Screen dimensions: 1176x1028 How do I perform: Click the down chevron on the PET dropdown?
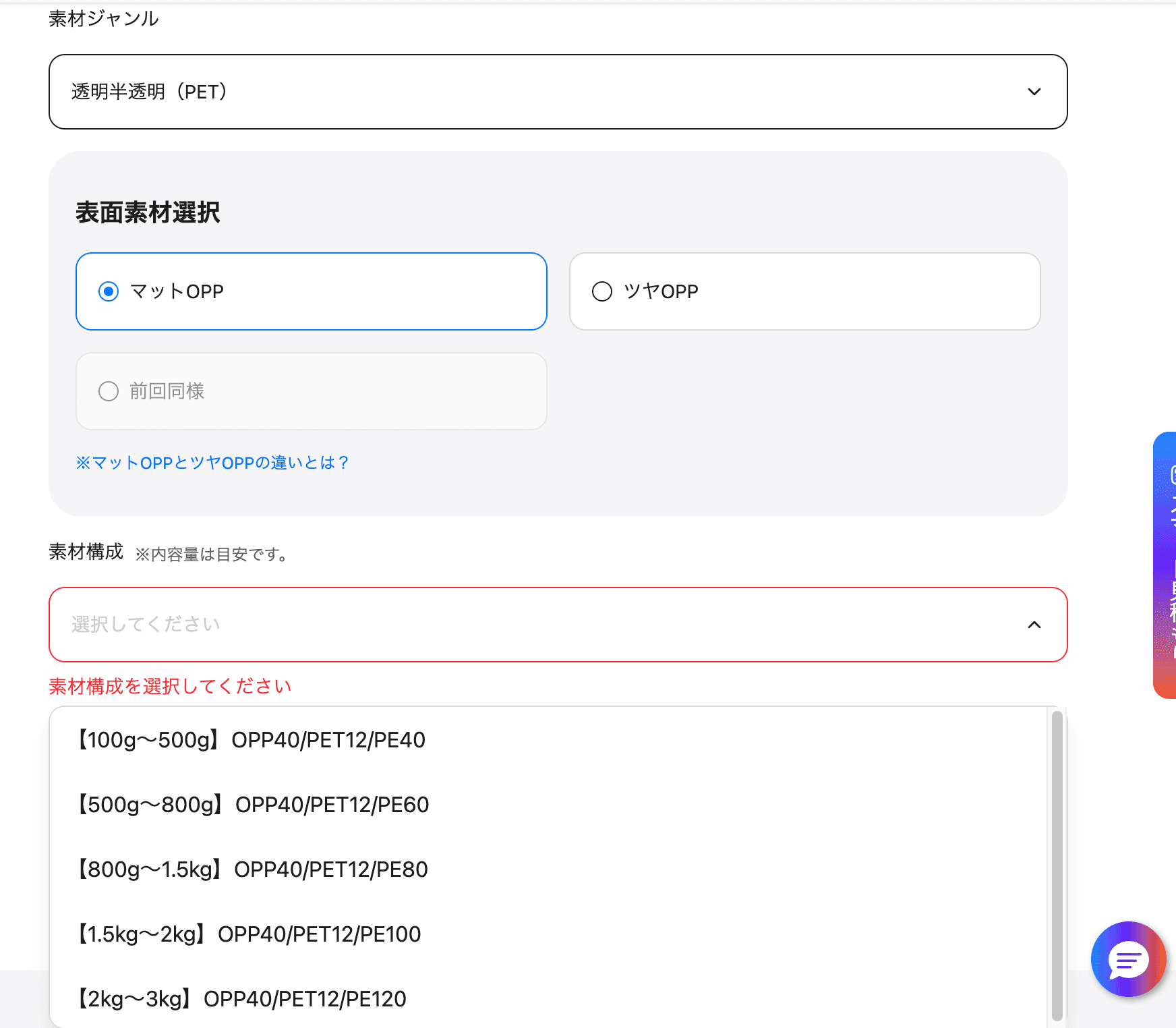point(1036,92)
